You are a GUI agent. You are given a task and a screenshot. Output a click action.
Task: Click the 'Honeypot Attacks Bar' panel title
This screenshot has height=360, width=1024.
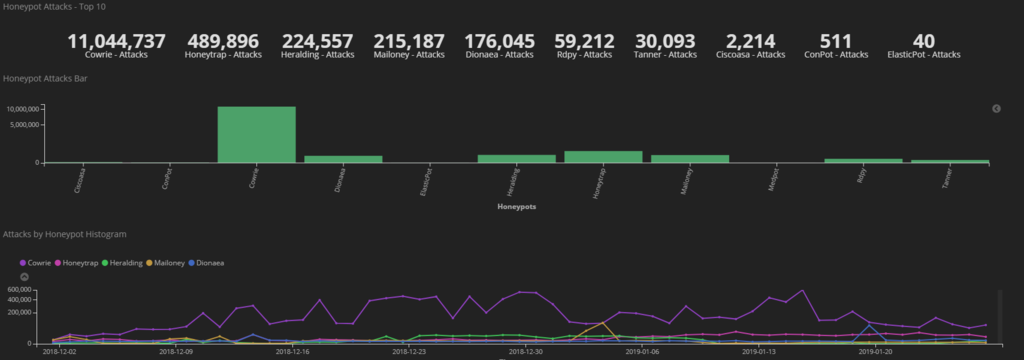click(x=45, y=78)
